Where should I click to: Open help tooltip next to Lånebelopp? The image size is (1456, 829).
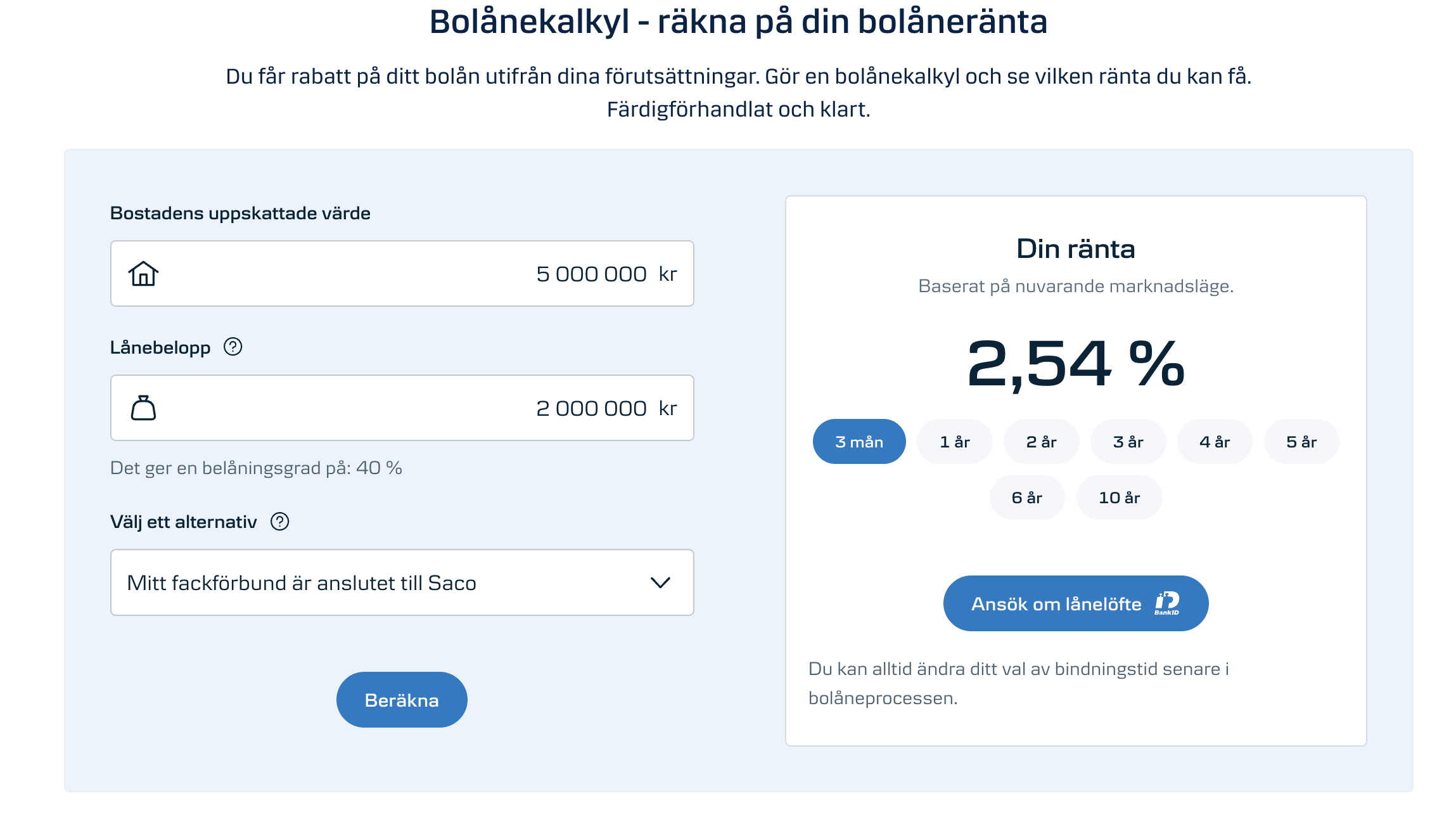[233, 347]
